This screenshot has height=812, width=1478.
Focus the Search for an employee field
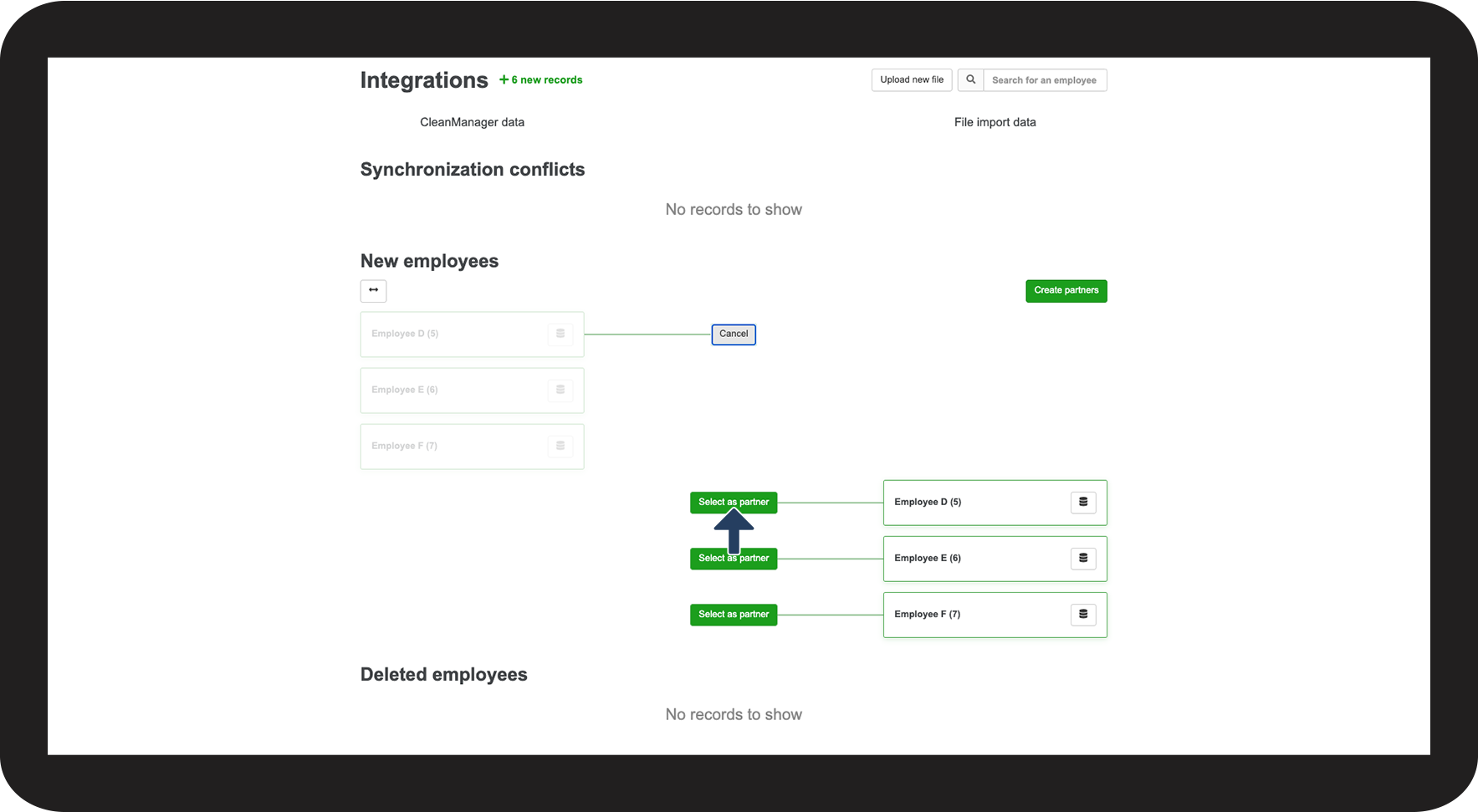click(1045, 80)
